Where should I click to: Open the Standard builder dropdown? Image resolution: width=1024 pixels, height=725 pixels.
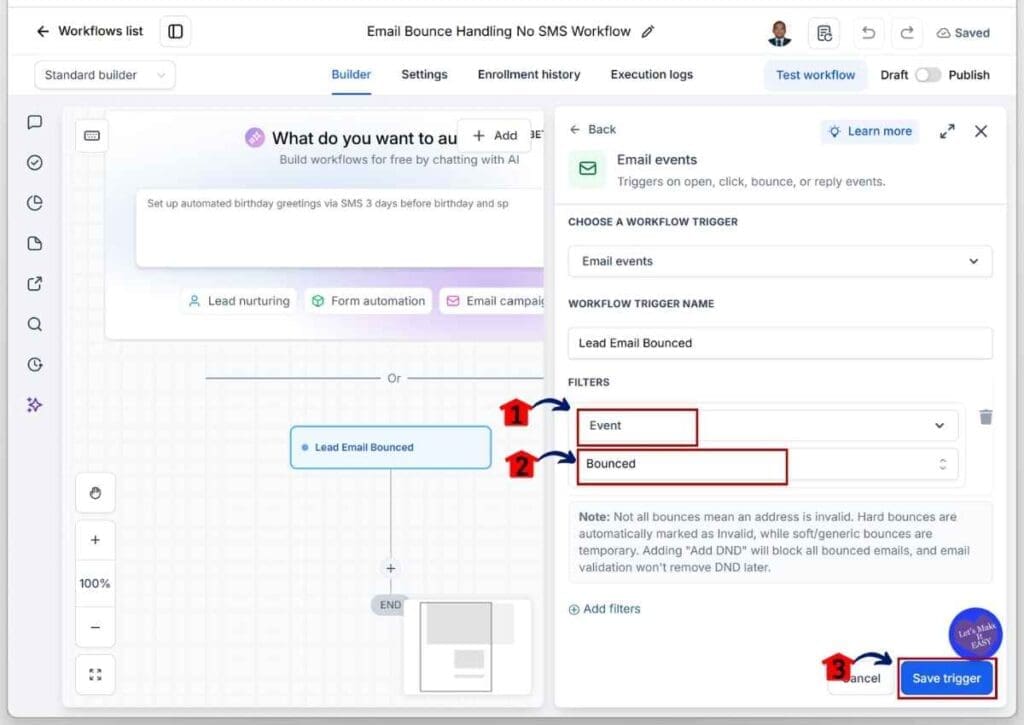tap(104, 75)
